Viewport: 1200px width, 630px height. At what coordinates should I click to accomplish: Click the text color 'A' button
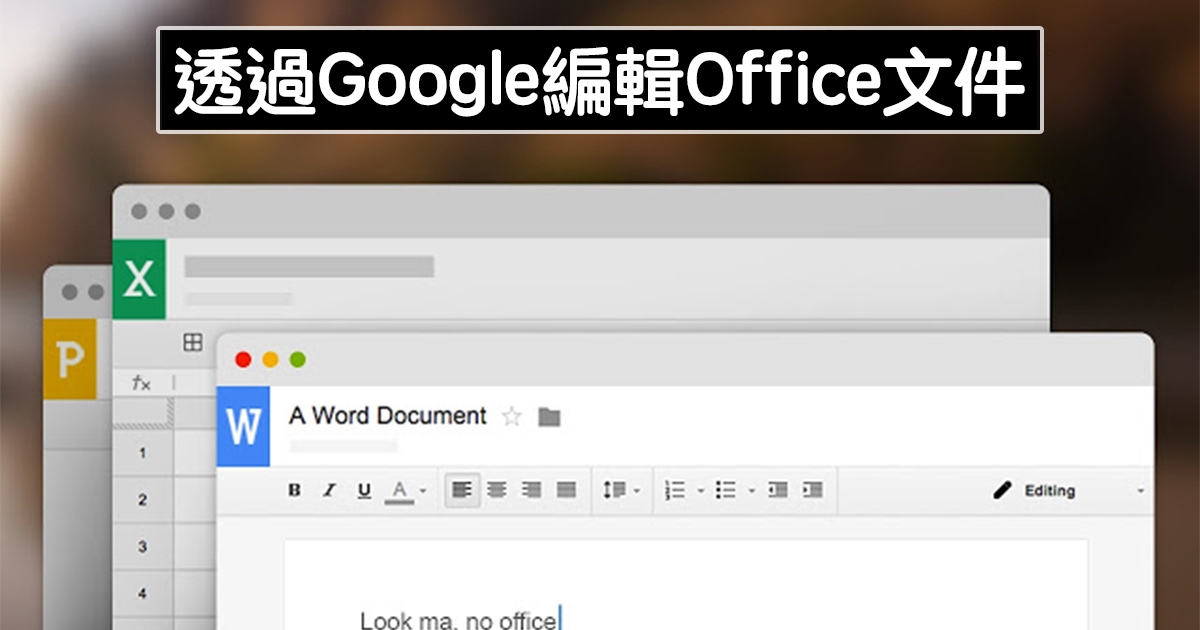pyautogui.click(x=400, y=490)
